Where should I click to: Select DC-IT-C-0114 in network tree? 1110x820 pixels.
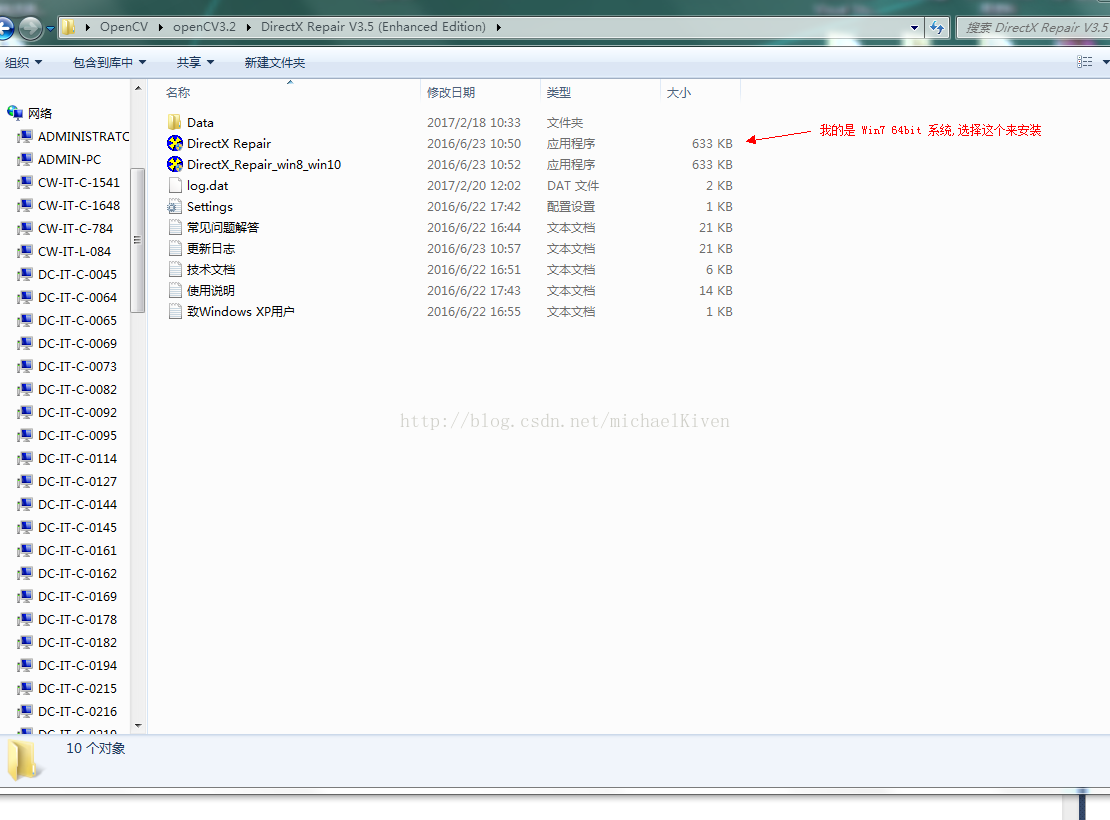(77, 458)
